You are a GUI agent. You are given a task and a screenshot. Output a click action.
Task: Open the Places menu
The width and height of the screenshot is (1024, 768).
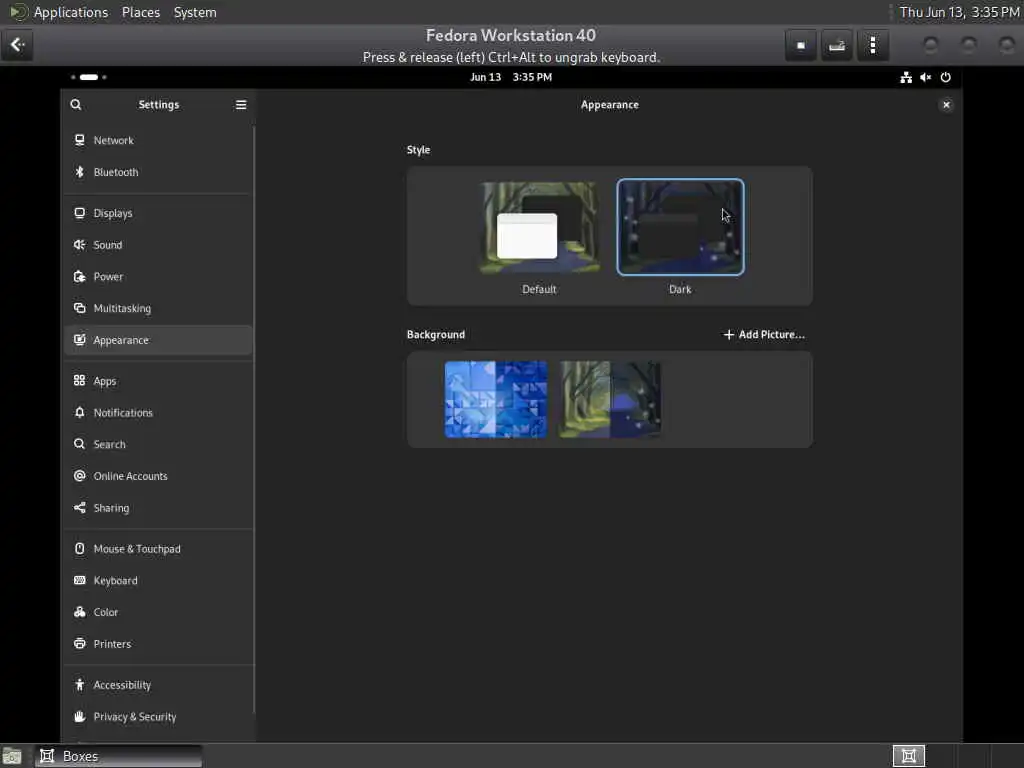point(141,12)
